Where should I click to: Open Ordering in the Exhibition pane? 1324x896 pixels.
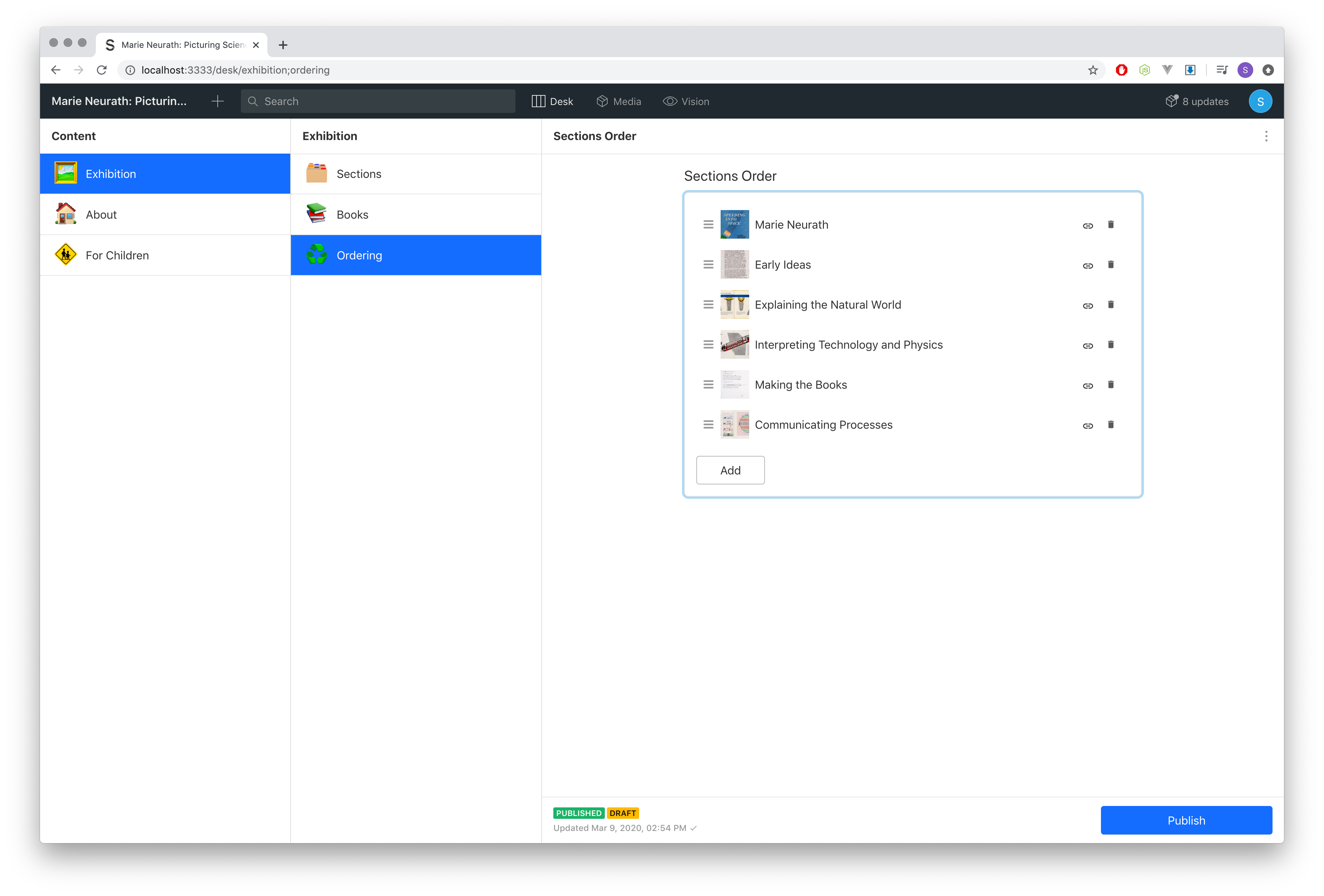click(x=416, y=255)
